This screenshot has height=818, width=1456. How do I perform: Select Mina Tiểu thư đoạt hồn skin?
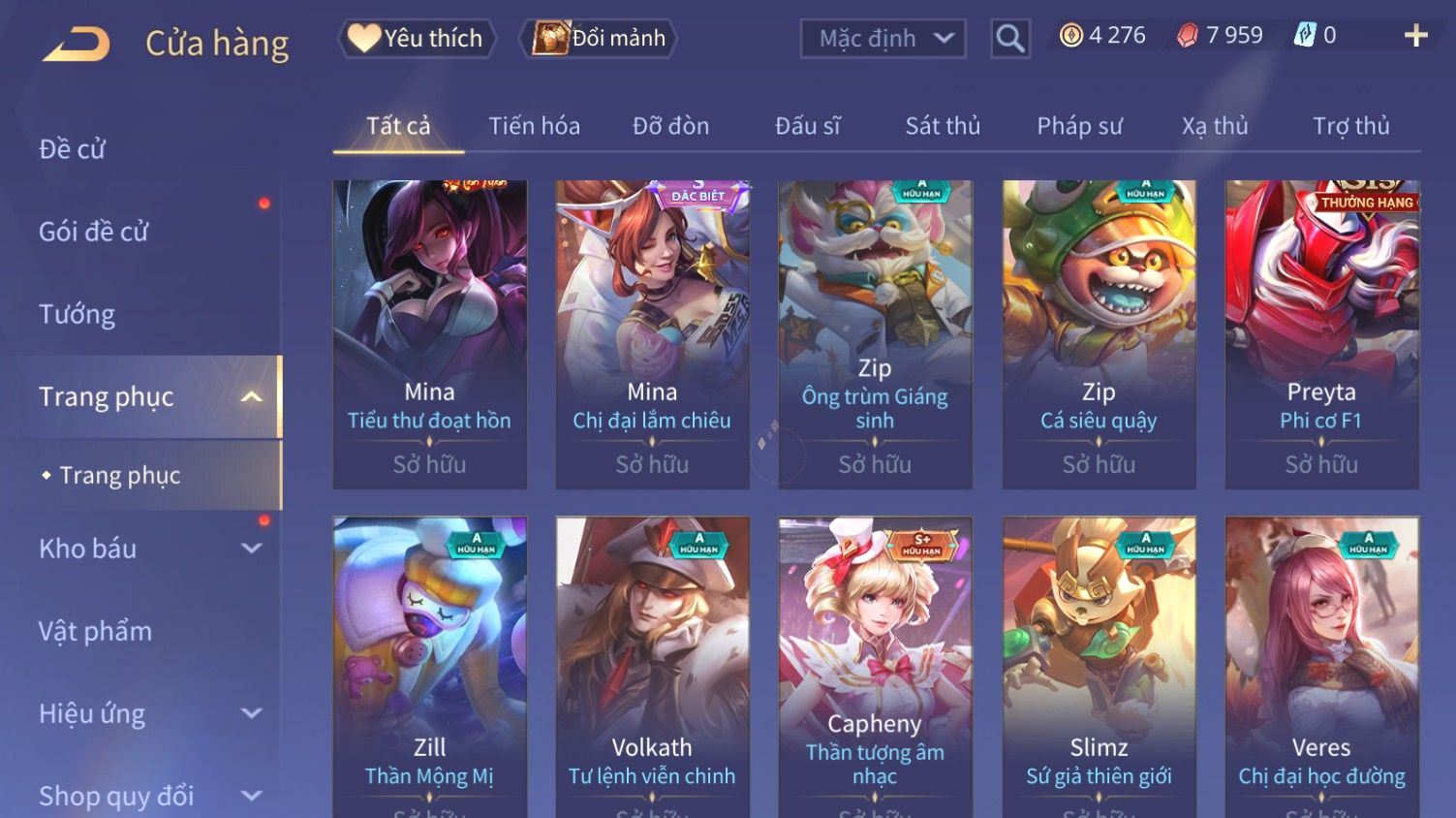[429, 334]
